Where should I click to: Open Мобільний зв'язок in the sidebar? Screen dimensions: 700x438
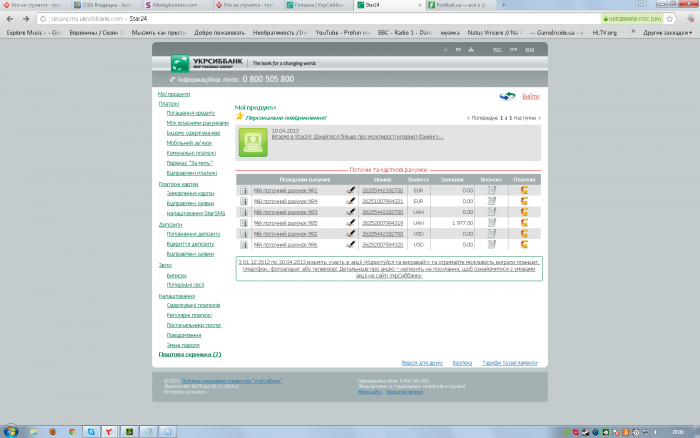tap(189, 143)
